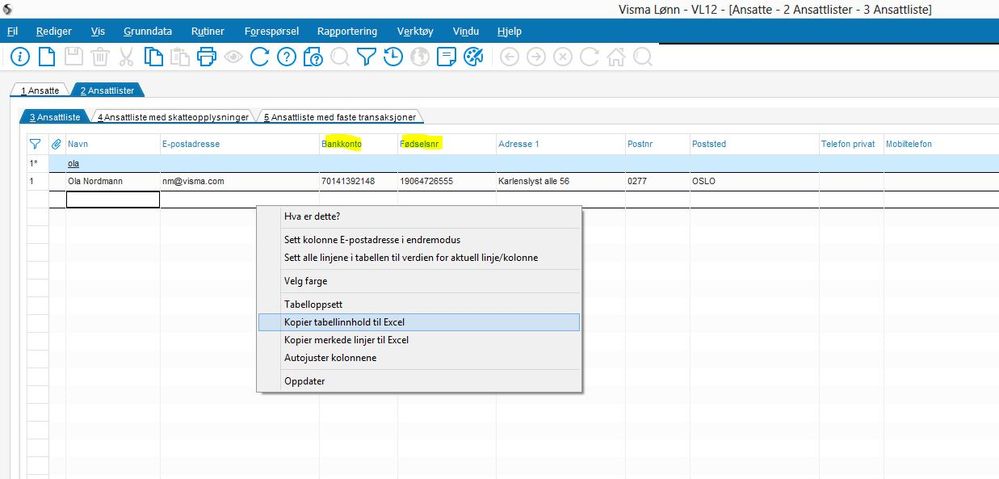Viewport: 999px width, 479px height.
Task: Open Help question mark icon
Action: [287, 57]
